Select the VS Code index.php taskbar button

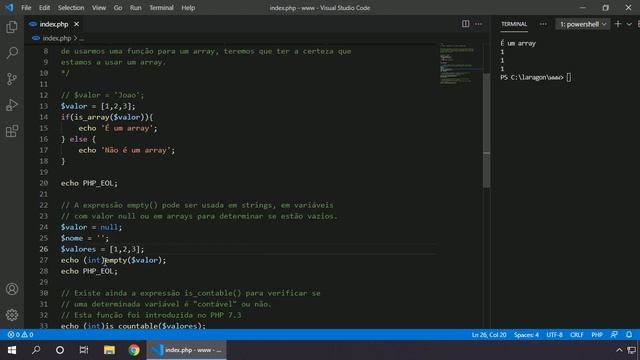[x=187, y=350]
